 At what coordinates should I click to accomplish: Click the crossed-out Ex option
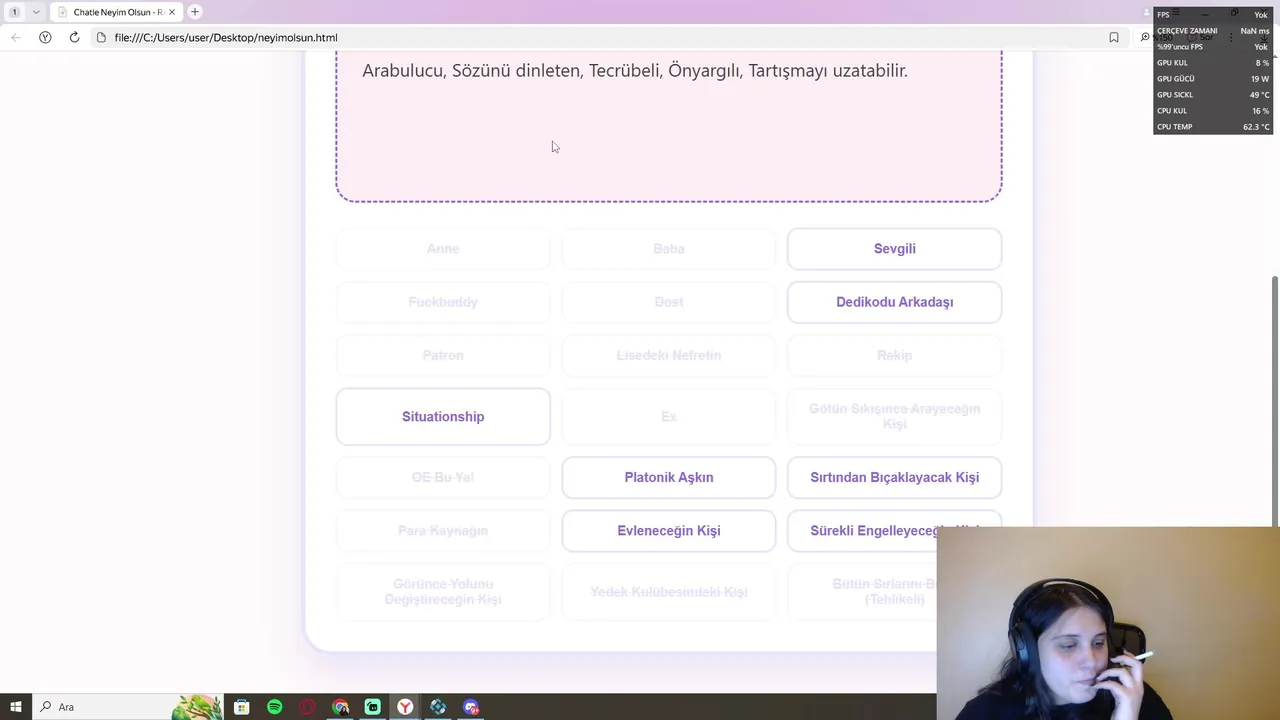tap(669, 417)
